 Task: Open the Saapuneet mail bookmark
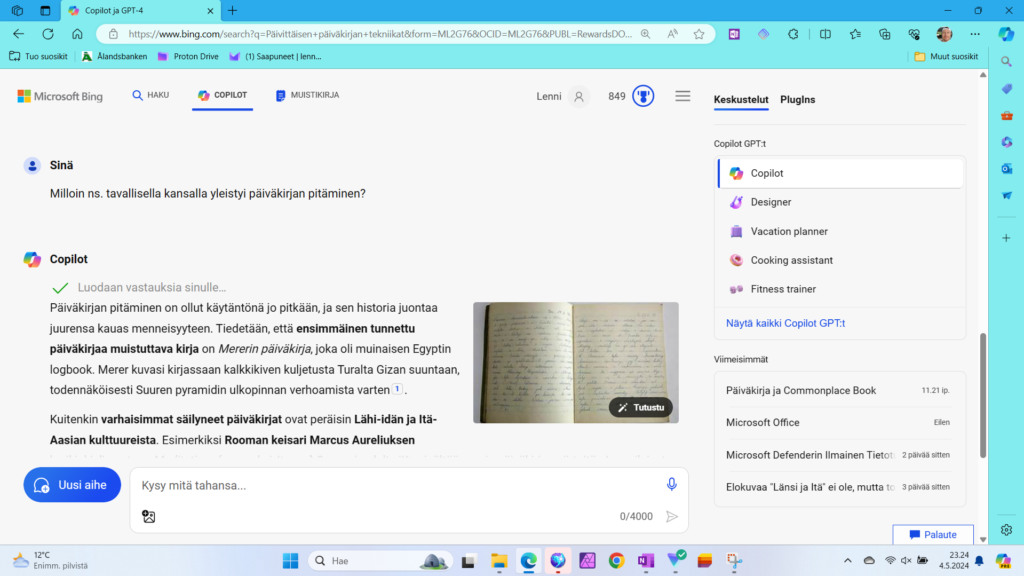tap(275, 57)
